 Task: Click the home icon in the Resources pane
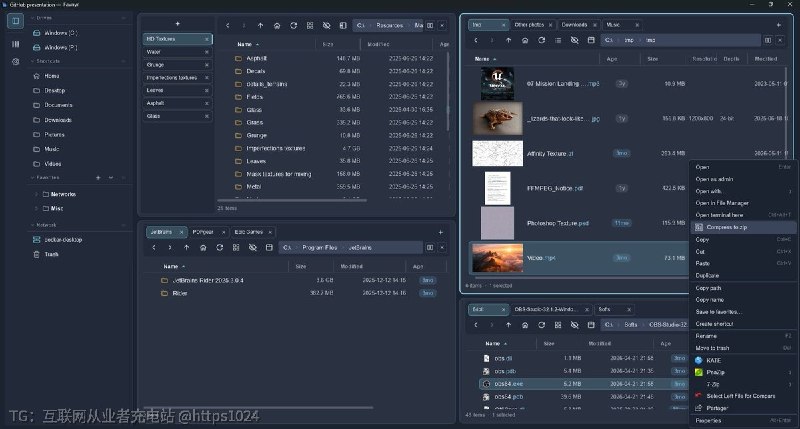[x=277, y=26]
